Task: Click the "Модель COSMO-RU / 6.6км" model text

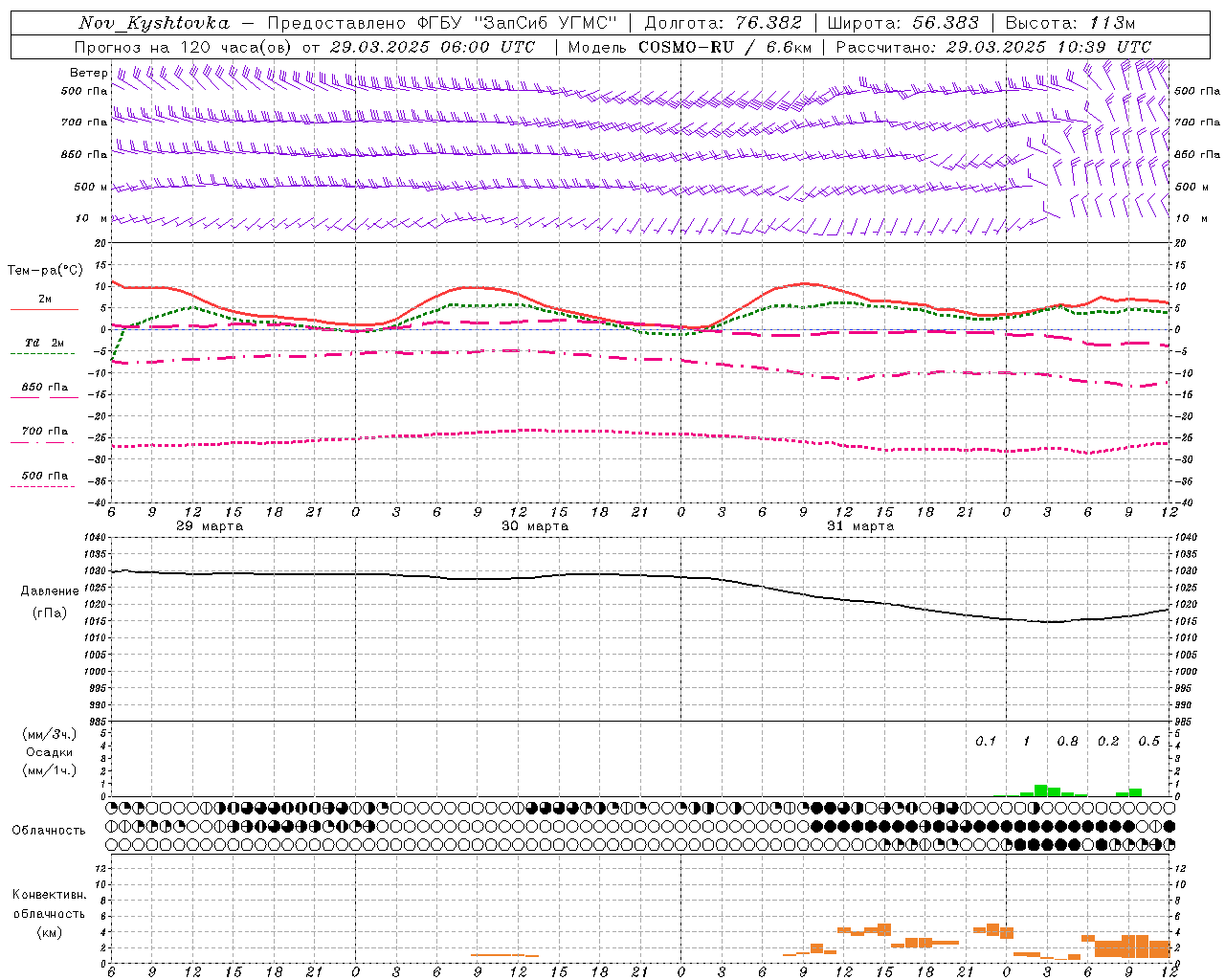Action: (690, 47)
